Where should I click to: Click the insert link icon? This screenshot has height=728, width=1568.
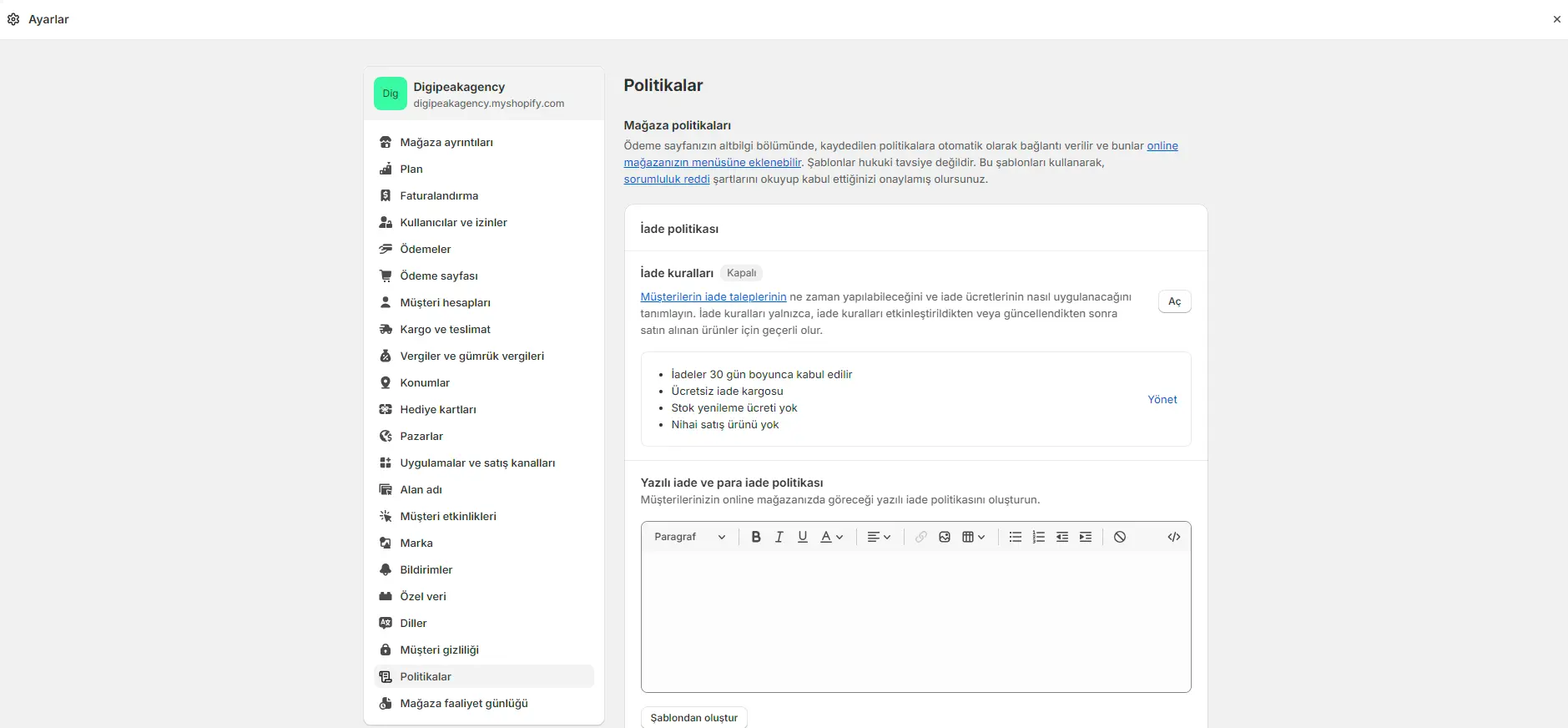(921, 537)
